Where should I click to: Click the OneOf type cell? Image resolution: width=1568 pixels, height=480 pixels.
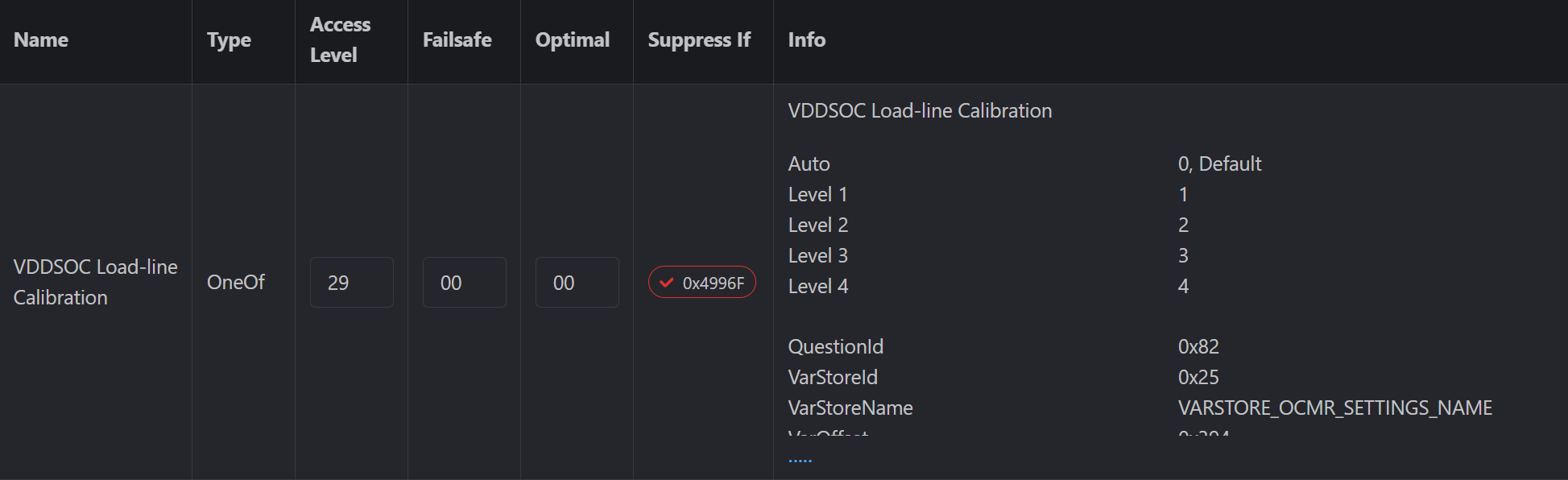[x=236, y=282]
